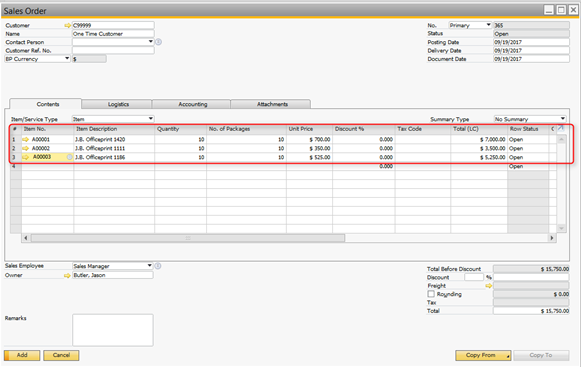Click the Discount % column header
The height and width of the screenshot is (367, 581).
coord(364,129)
